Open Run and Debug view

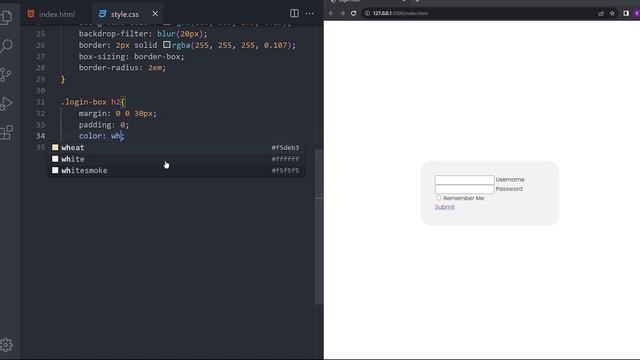click(7, 104)
